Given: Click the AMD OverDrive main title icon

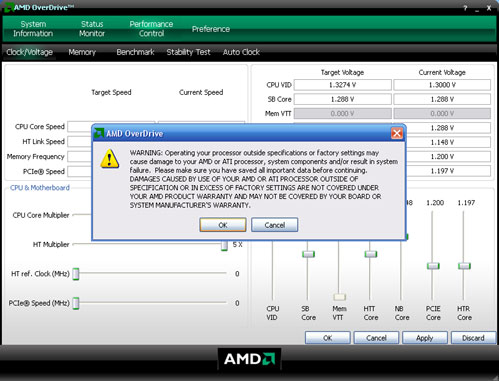Looking at the screenshot, I should (x=9, y=7).
